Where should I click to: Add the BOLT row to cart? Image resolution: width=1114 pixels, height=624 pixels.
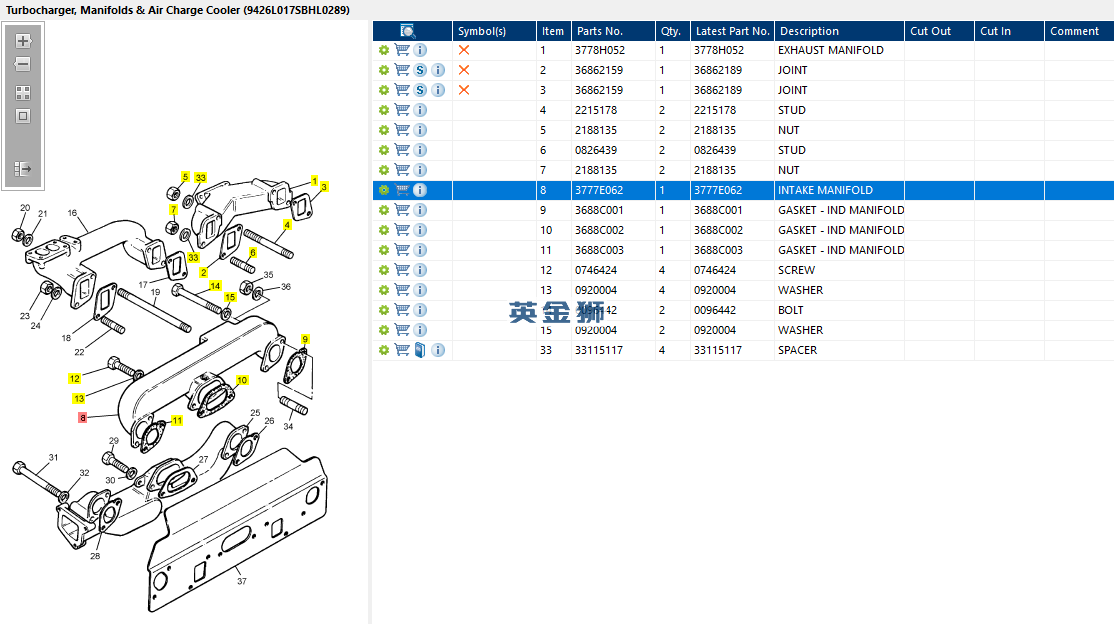click(402, 310)
